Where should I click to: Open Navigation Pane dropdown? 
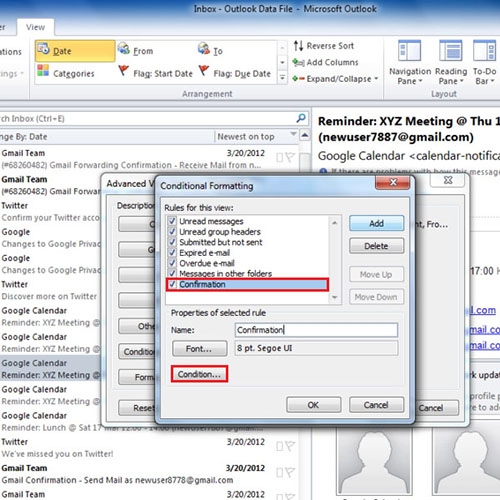tap(410, 63)
